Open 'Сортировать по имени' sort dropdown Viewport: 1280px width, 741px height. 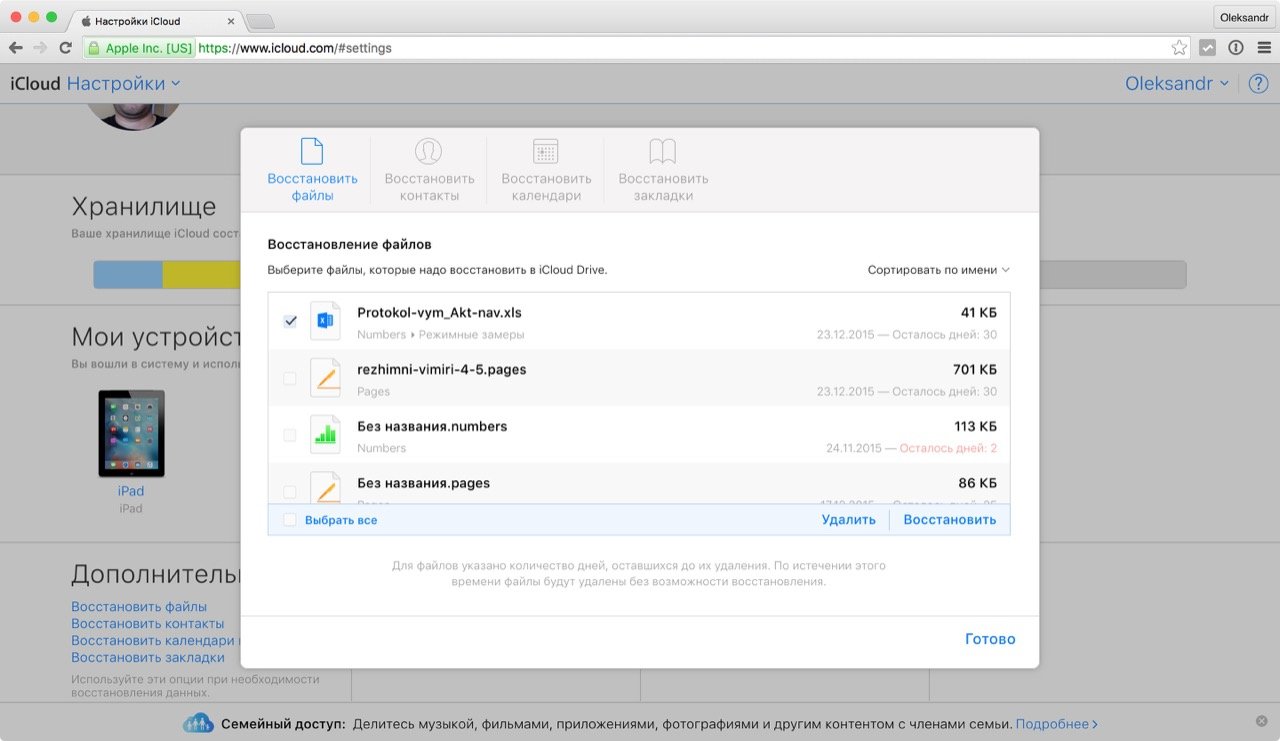938,270
